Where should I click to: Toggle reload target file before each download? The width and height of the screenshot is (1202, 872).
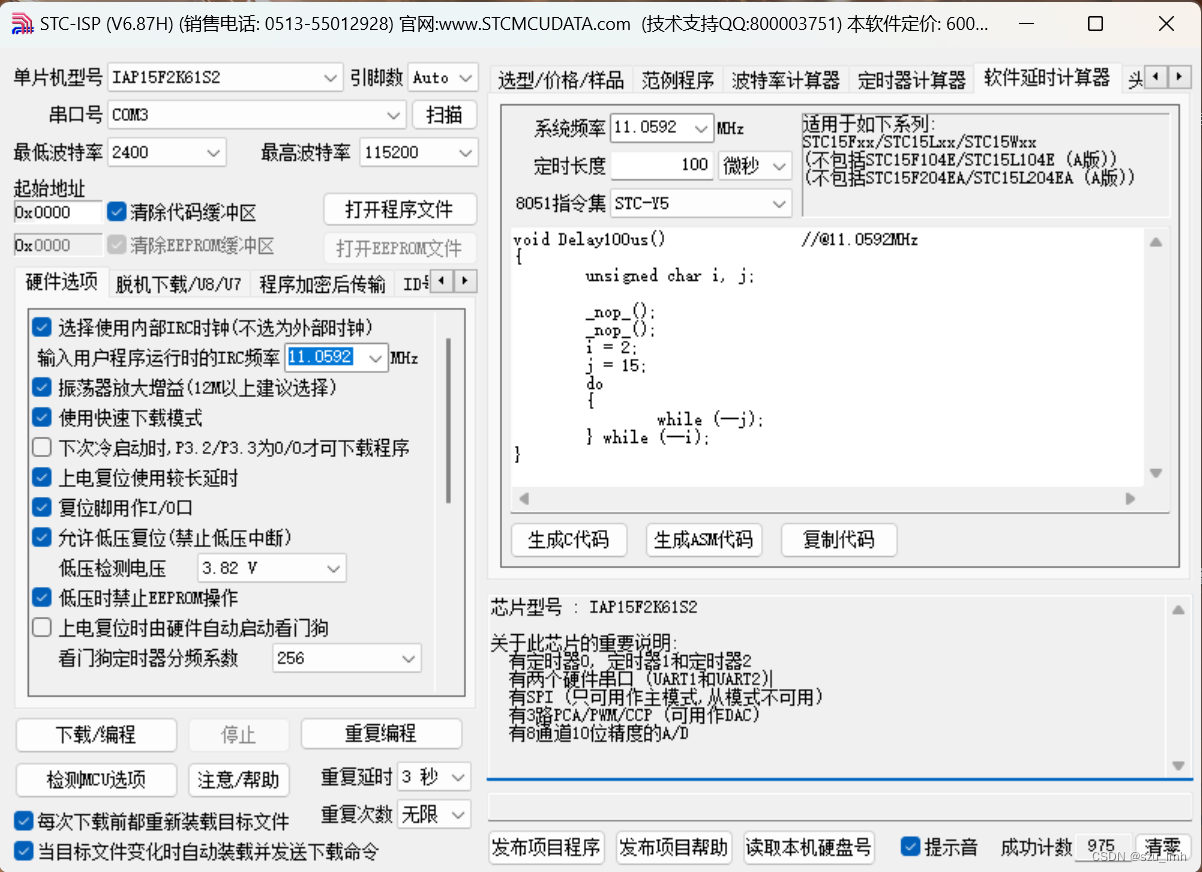[24, 821]
